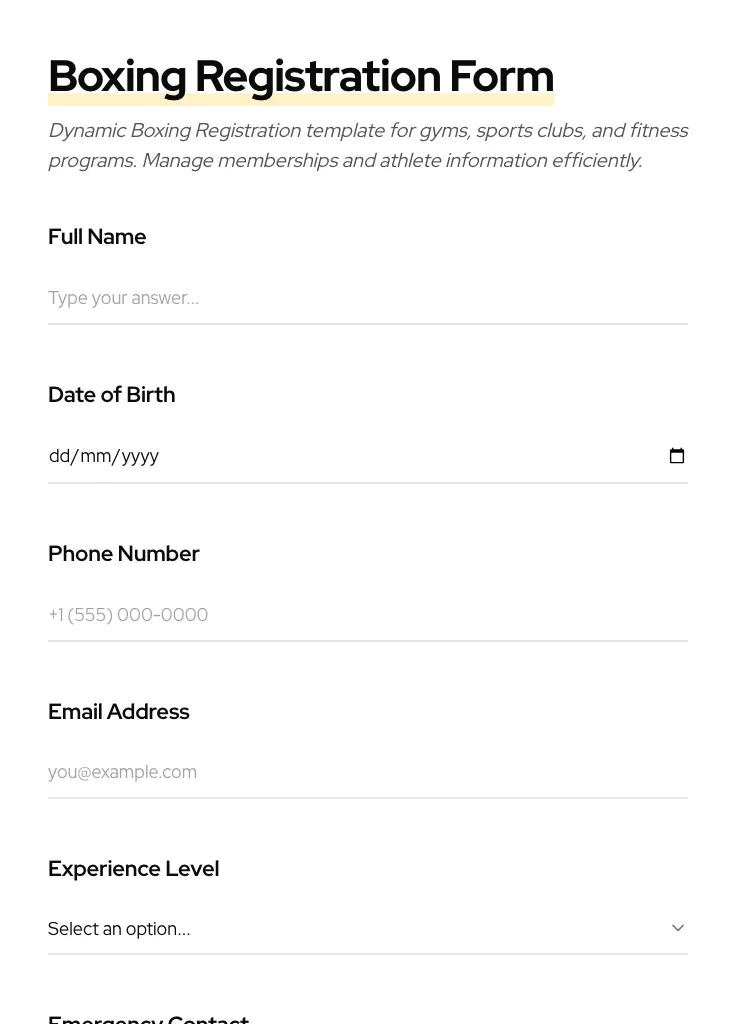Click the 'Phone Number' field label
Screen dimensions: 736x1024
click(x=123, y=554)
